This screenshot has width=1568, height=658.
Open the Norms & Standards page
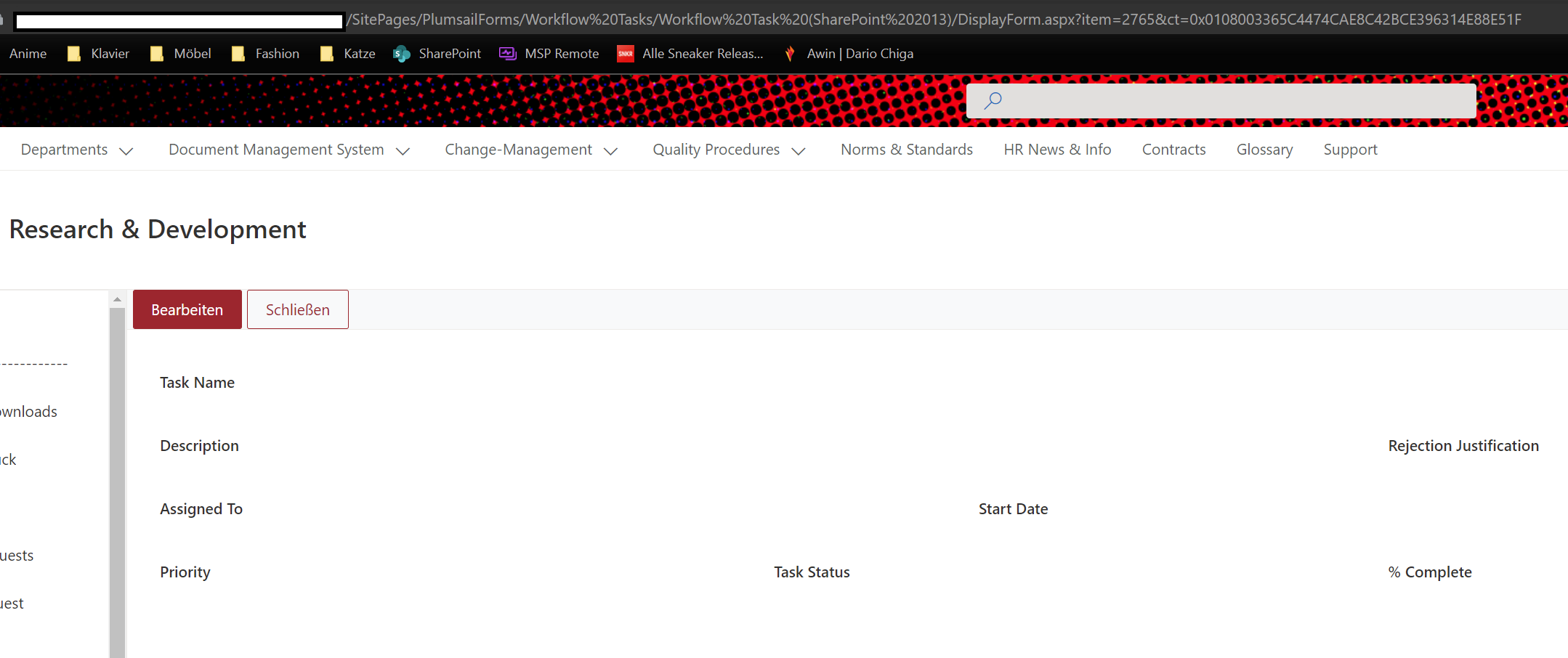pos(907,150)
